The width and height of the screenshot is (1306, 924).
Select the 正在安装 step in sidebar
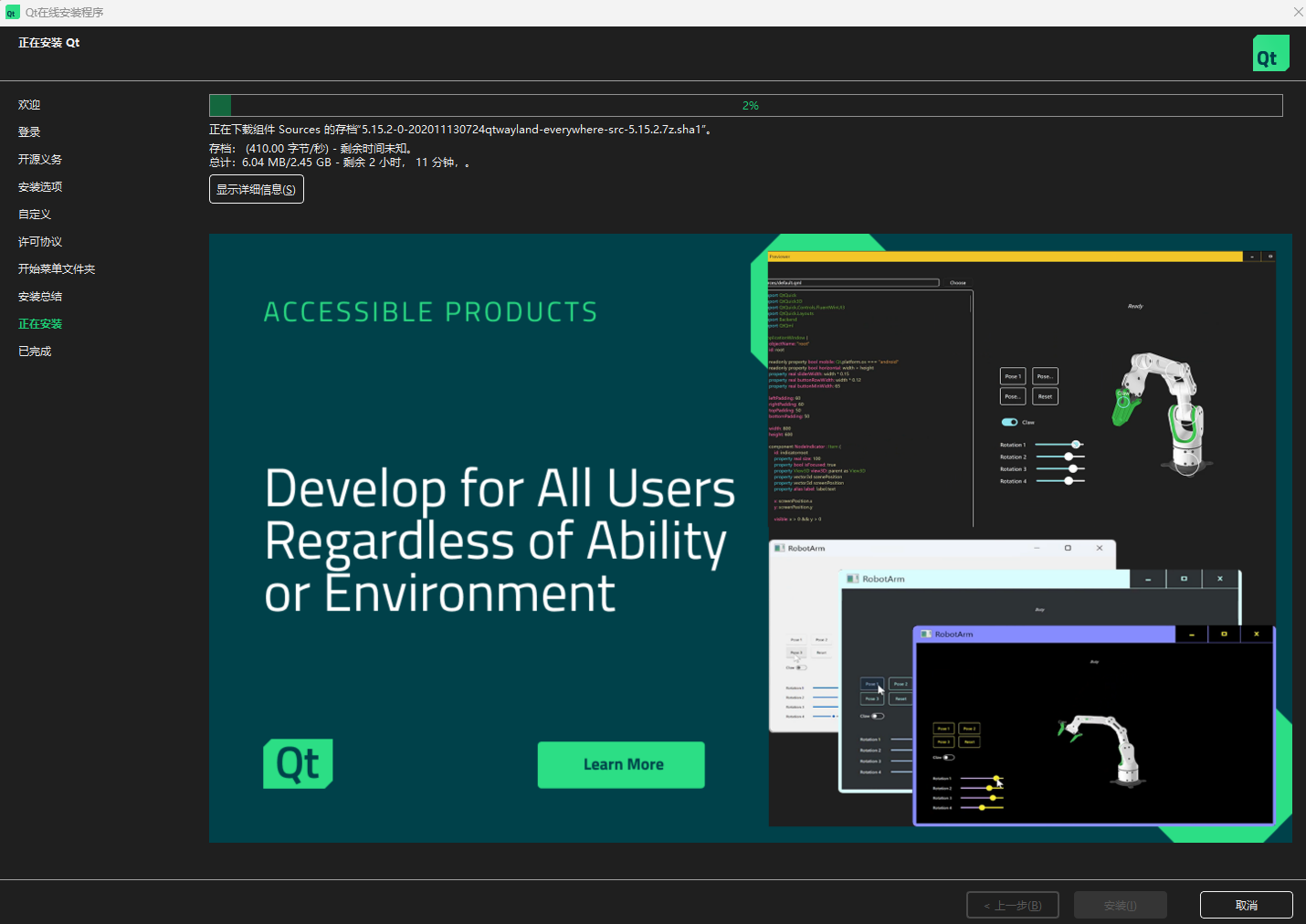click(x=40, y=324)
